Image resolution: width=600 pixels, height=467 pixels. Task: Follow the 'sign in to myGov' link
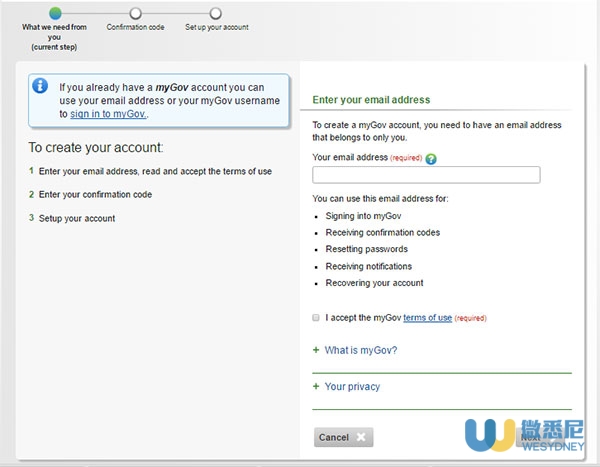coord(108,114)
